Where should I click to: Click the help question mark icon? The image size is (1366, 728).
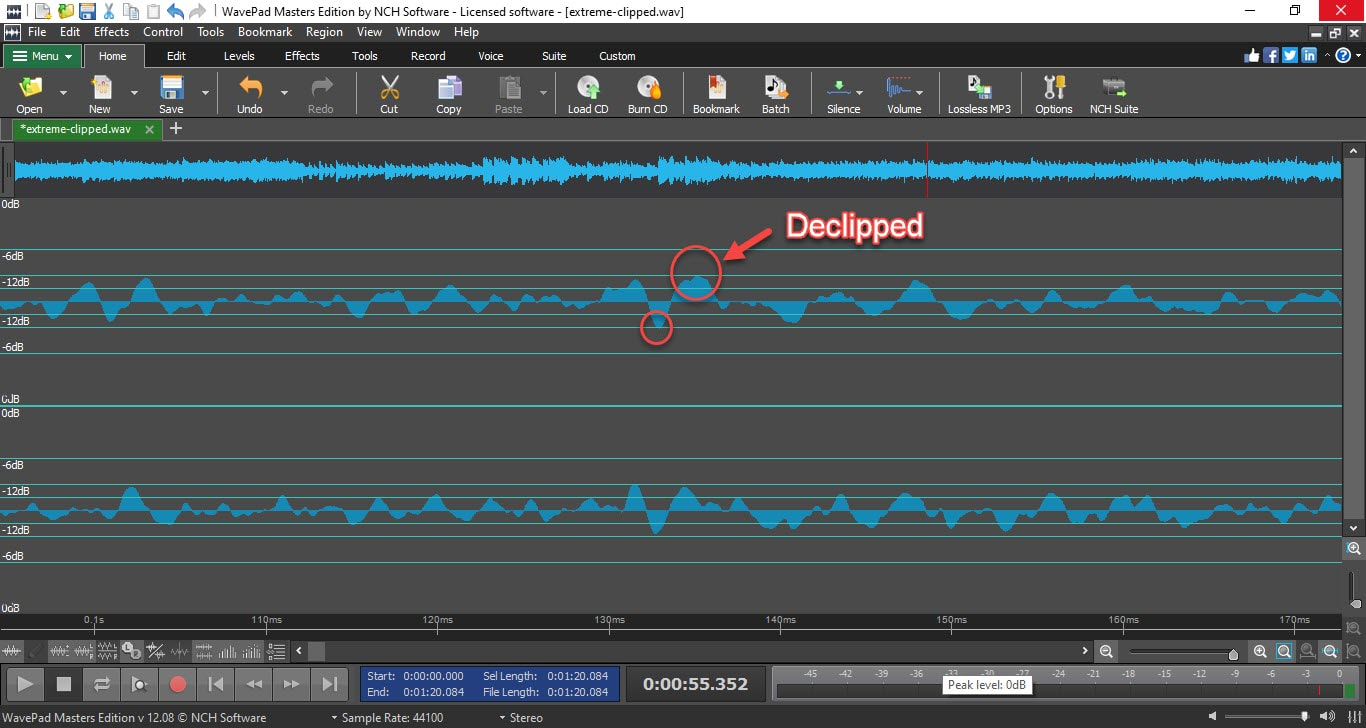(x=1343, y=56)
